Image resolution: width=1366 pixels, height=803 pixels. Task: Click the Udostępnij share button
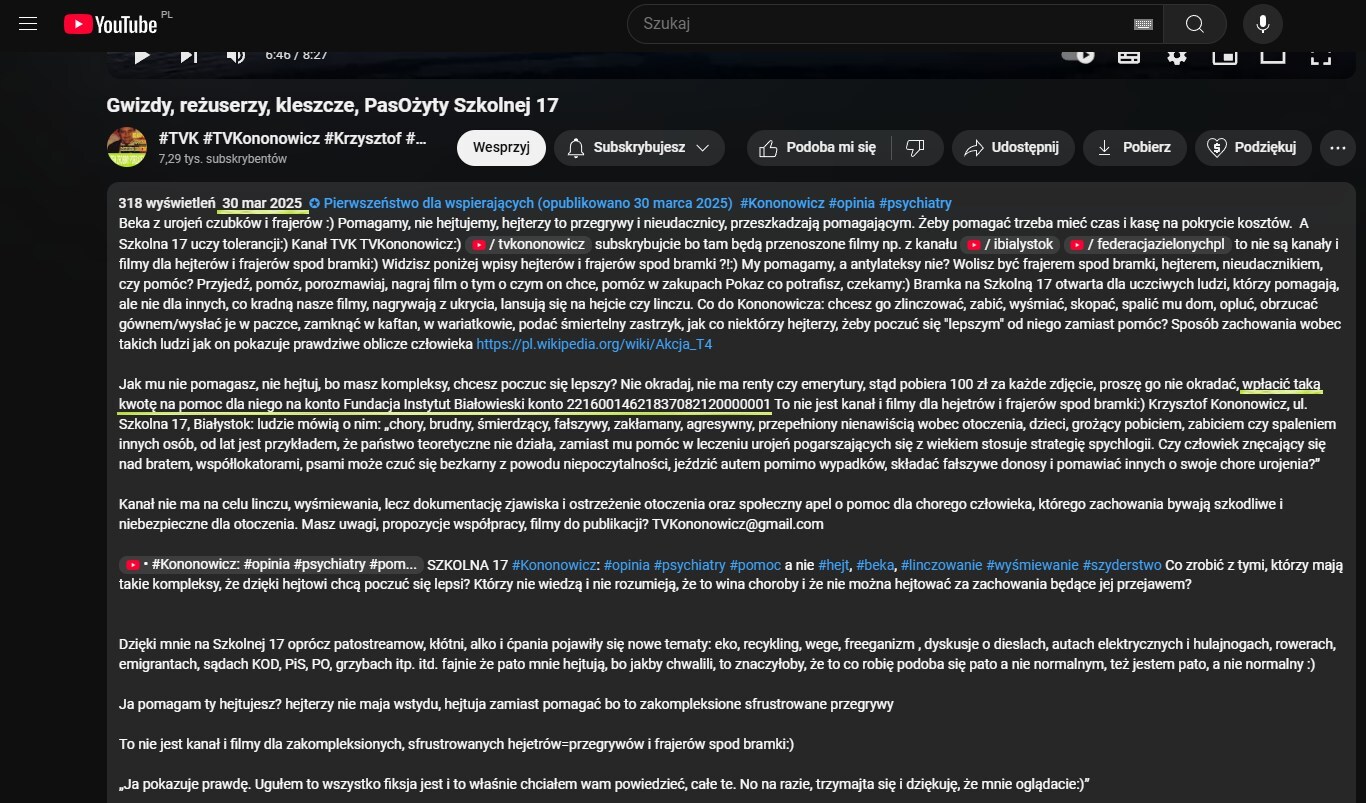click(x=1012, y=148)
